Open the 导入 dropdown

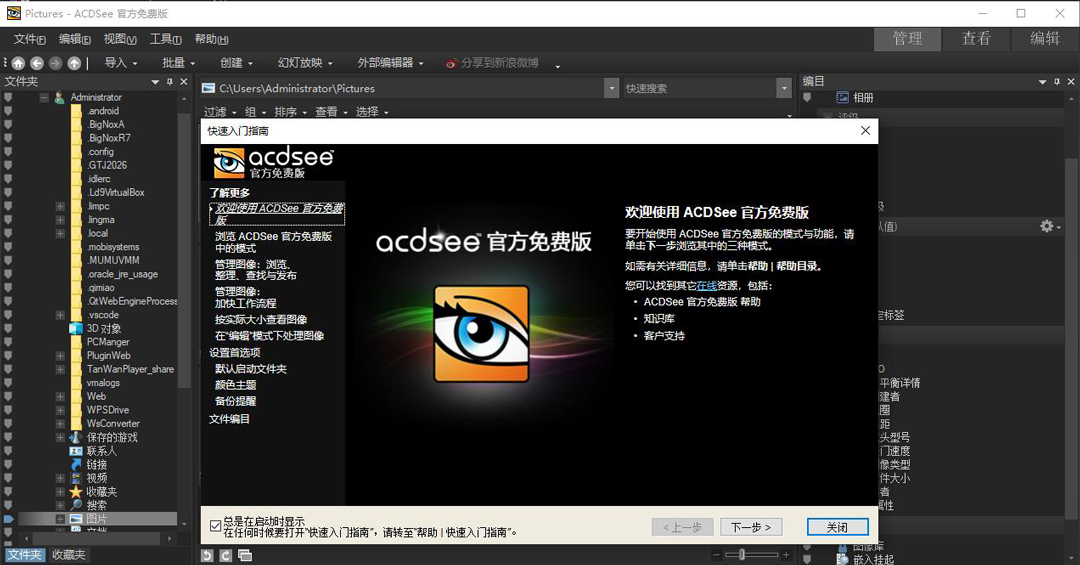(x=121, y=63)
